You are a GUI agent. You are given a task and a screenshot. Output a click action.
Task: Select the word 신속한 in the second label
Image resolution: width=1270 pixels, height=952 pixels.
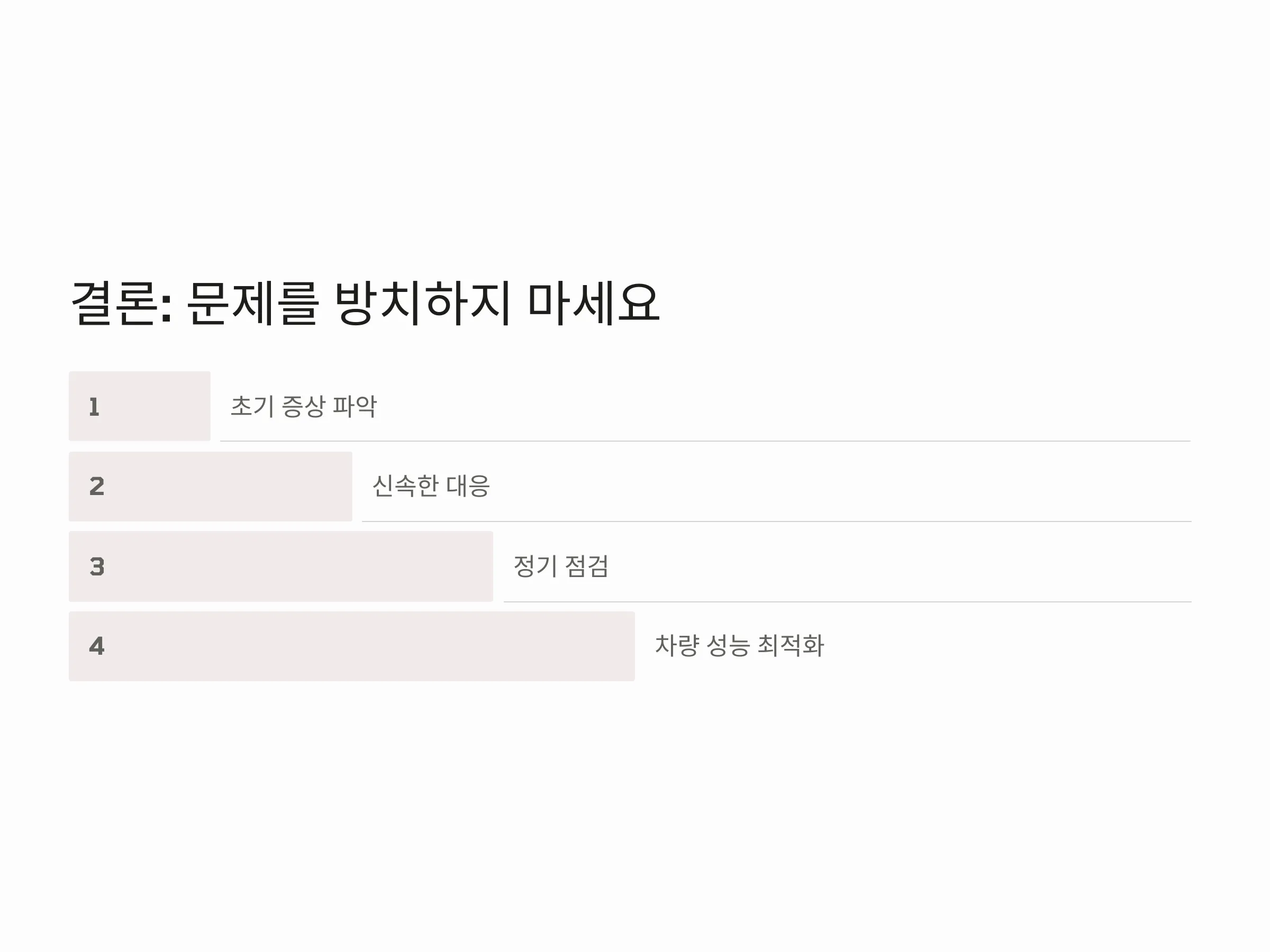coord(405,486)
